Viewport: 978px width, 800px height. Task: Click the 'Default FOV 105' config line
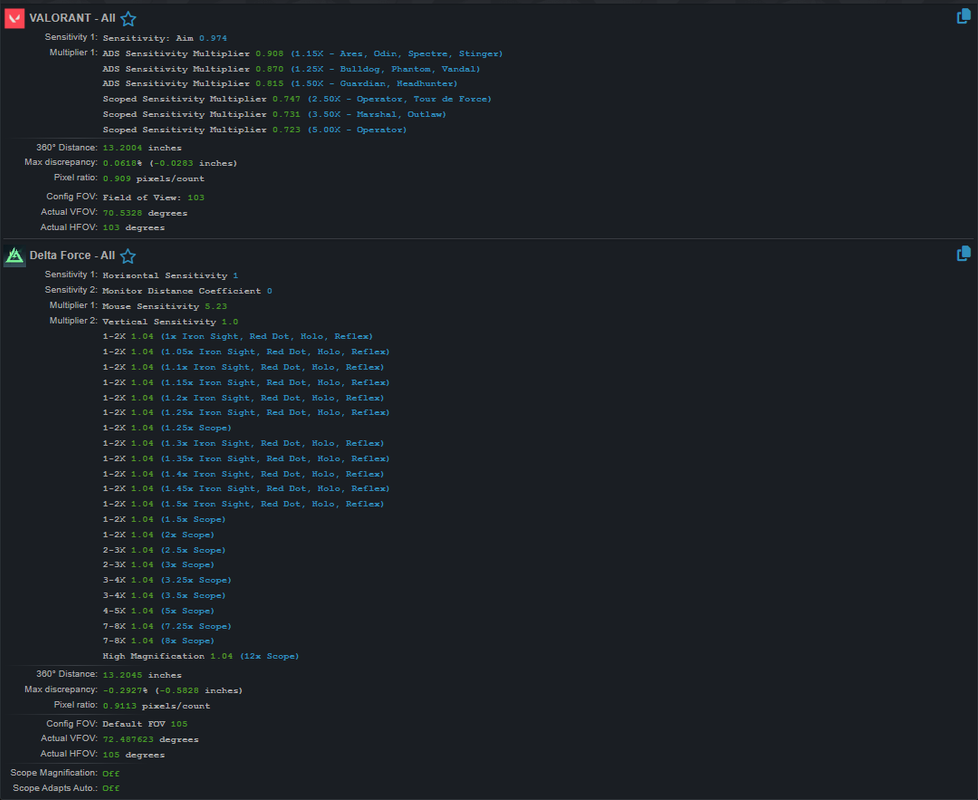(x=145, y=725)
